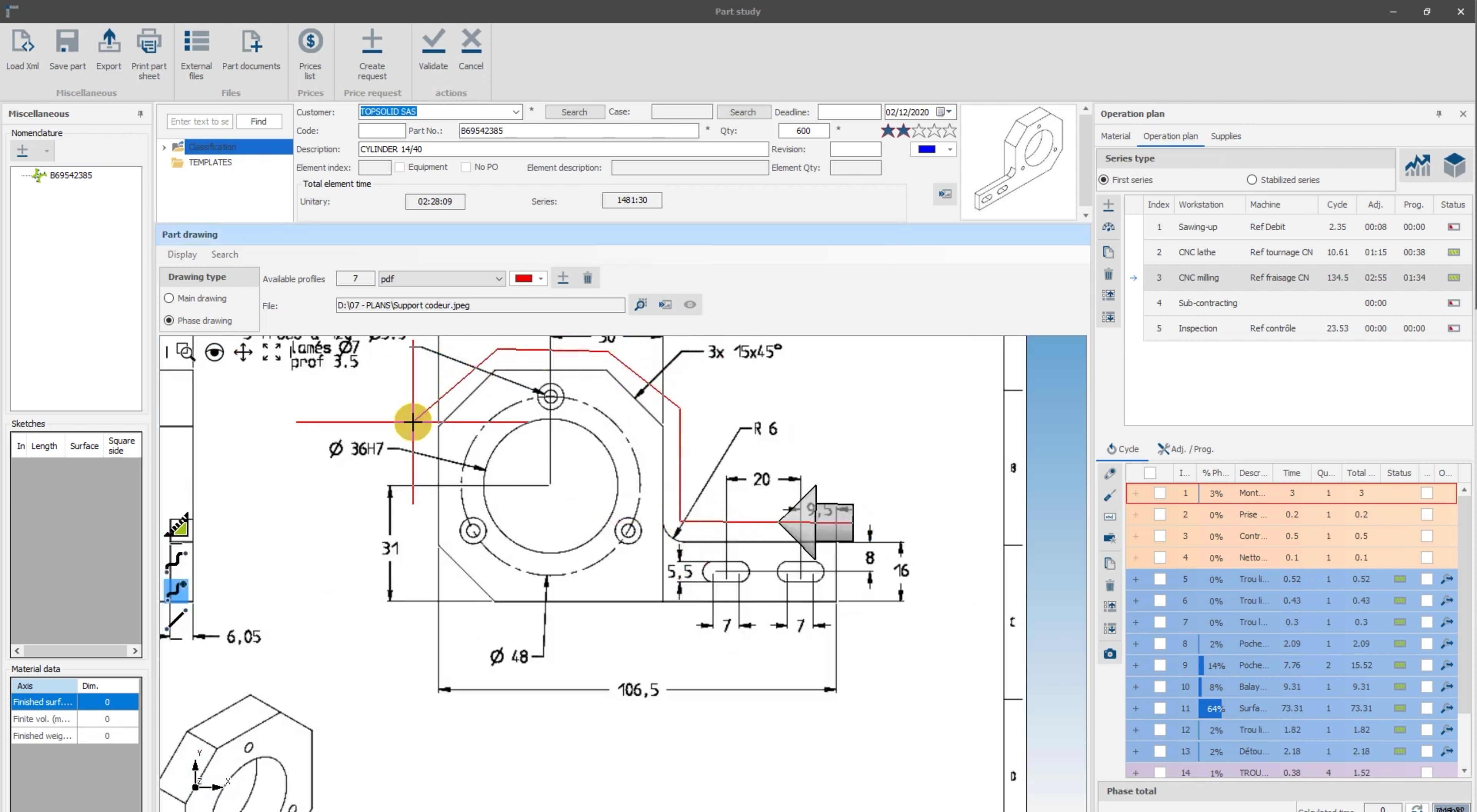Click the Validate checkmark icon

tap(433, 41)
